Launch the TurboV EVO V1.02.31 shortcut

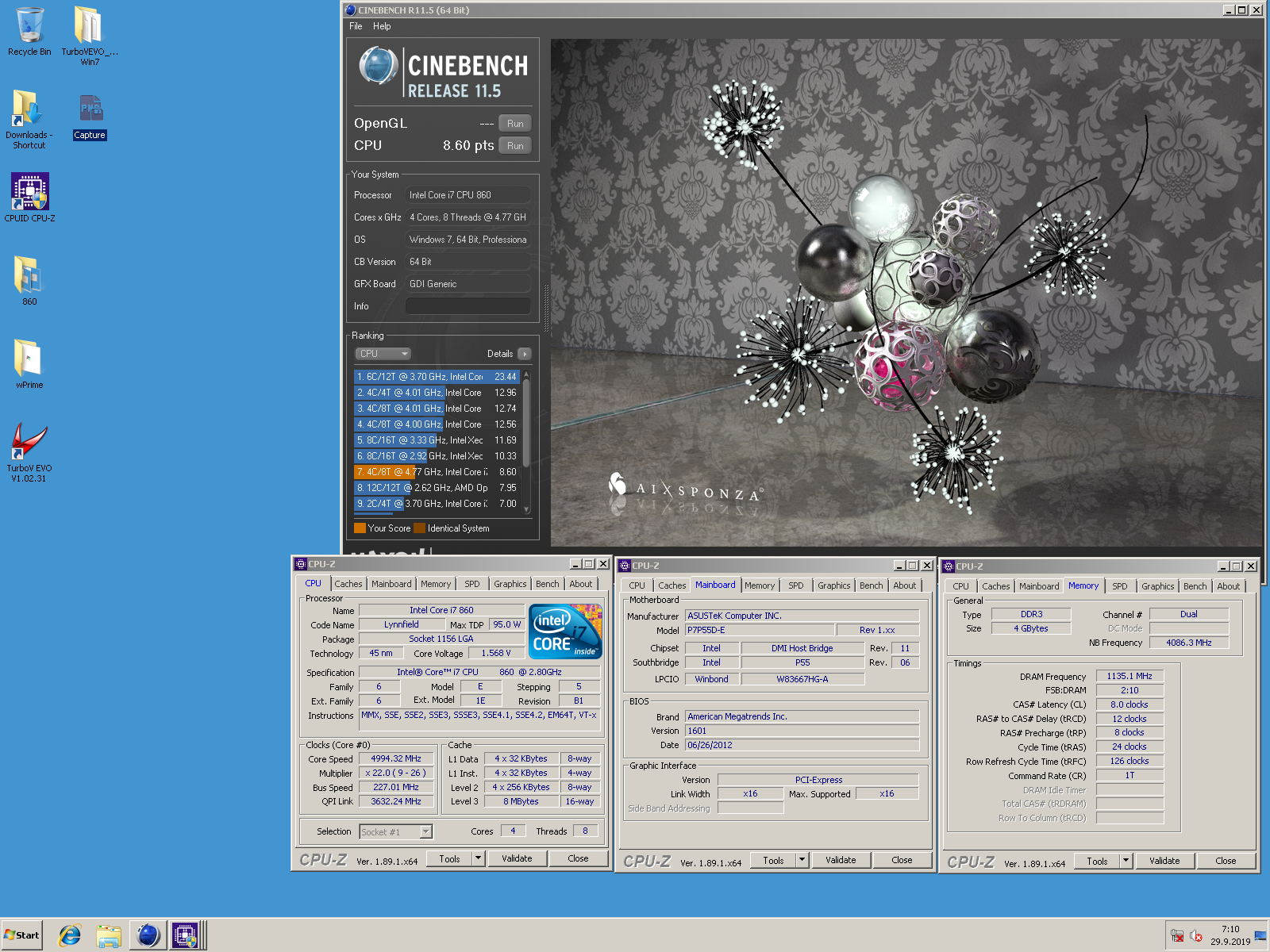(29, 451)
